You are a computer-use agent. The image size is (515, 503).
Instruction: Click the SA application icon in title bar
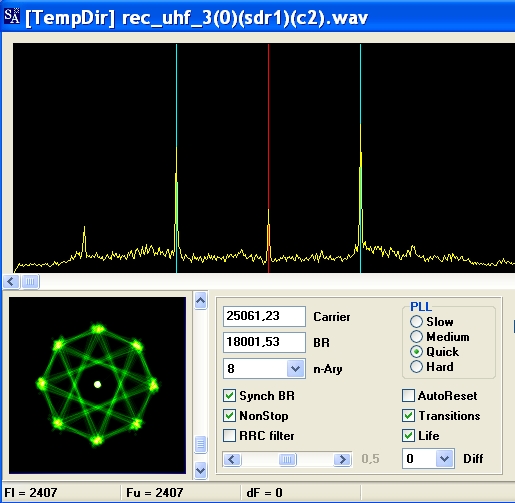pyautogui.click(x=12, y=16)
